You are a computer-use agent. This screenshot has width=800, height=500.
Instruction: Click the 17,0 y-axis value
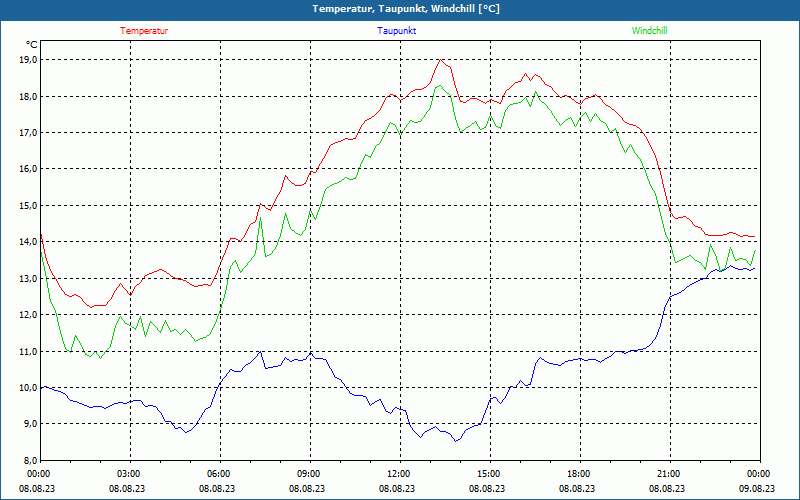pos(28,133)
